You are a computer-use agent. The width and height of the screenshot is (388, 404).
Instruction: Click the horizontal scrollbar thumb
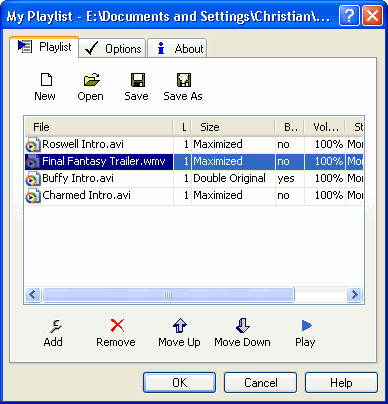168,295
